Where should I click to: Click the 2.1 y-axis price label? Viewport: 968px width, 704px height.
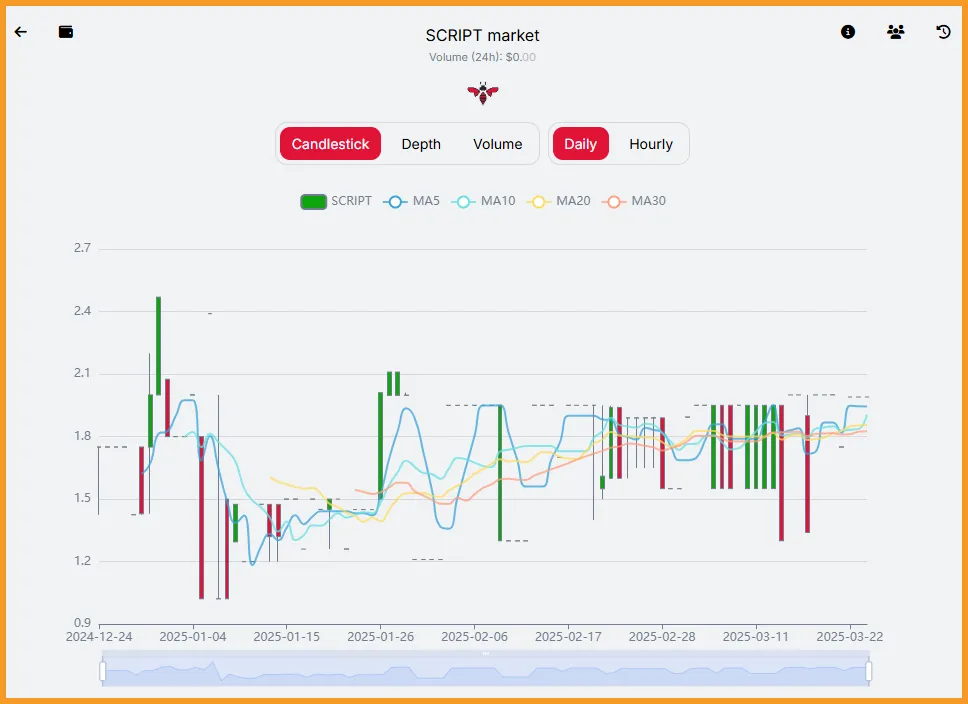tap(82, 373)
